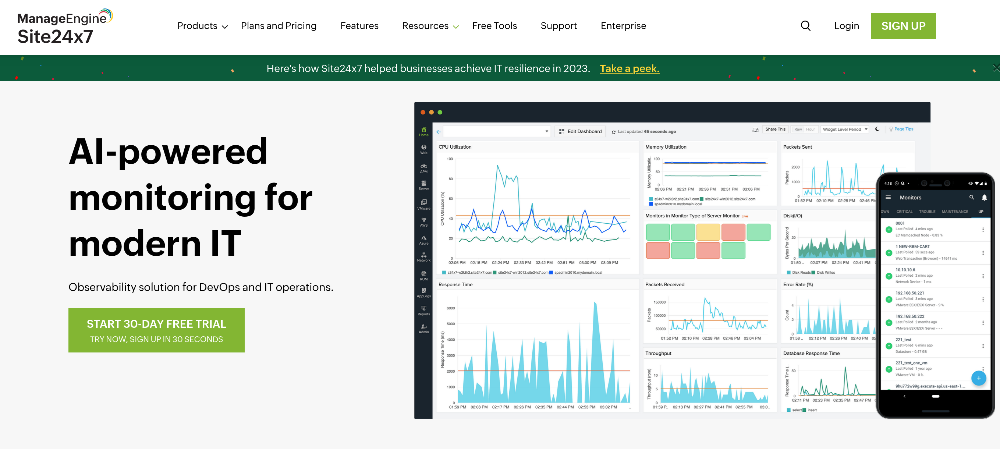This screenshot has height=451, width=1000.
Task: Open the Enterprise page
Action: (623, 26)
